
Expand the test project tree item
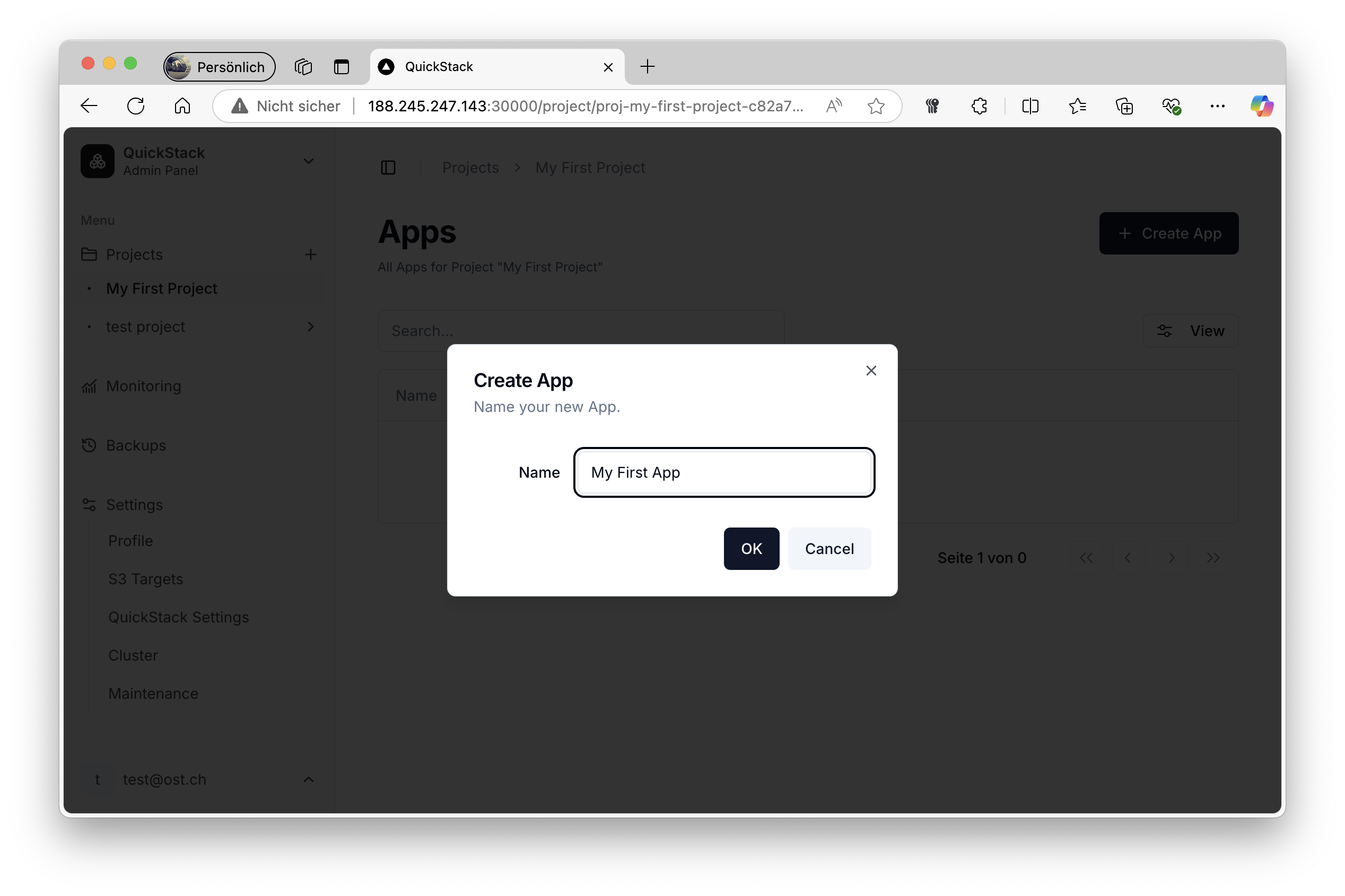tap(309, 326)
